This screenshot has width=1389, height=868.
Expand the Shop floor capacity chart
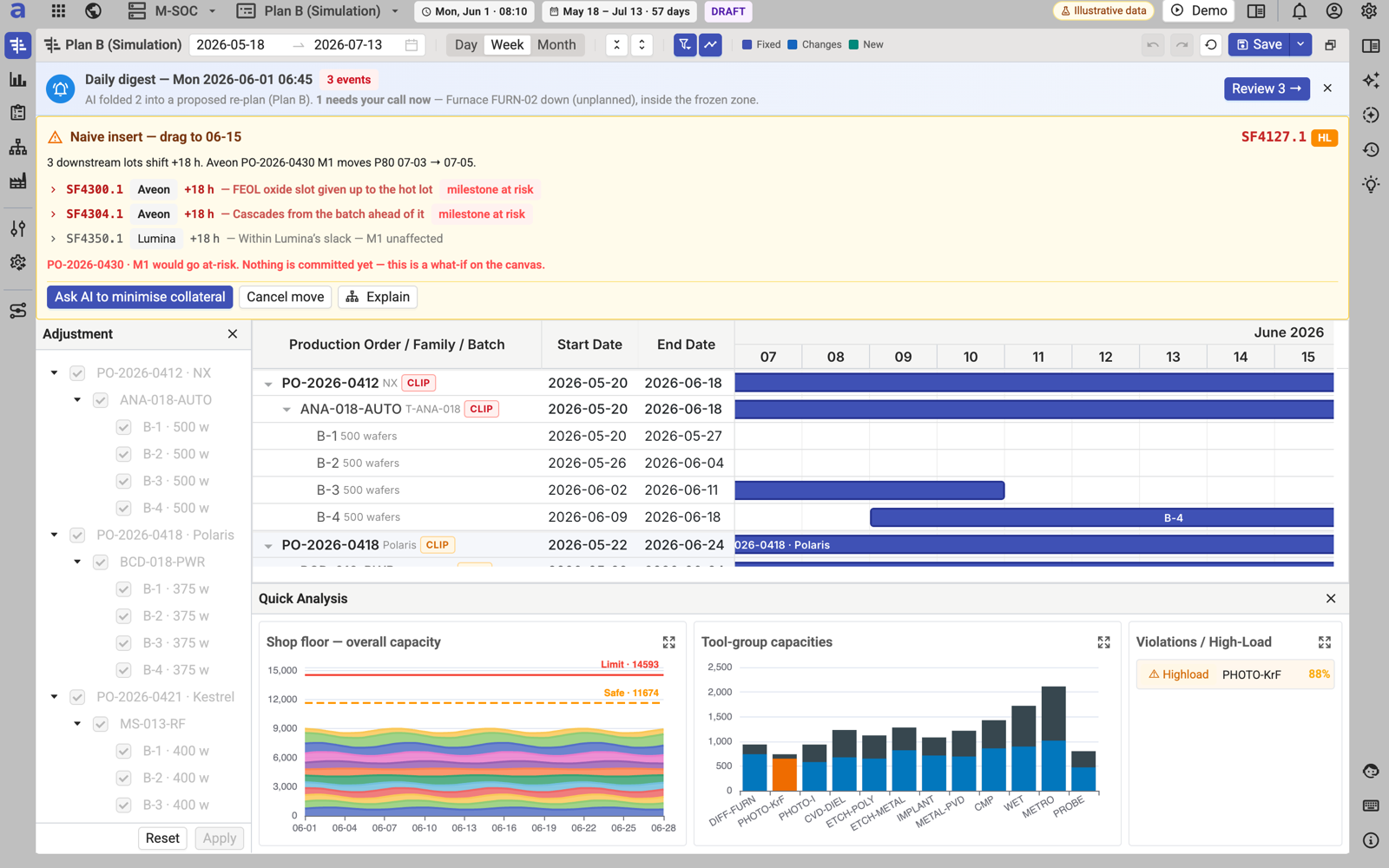(668, 642)
